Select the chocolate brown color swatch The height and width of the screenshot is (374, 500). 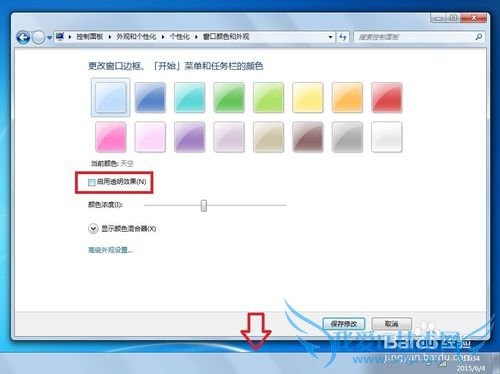(308, 137)
